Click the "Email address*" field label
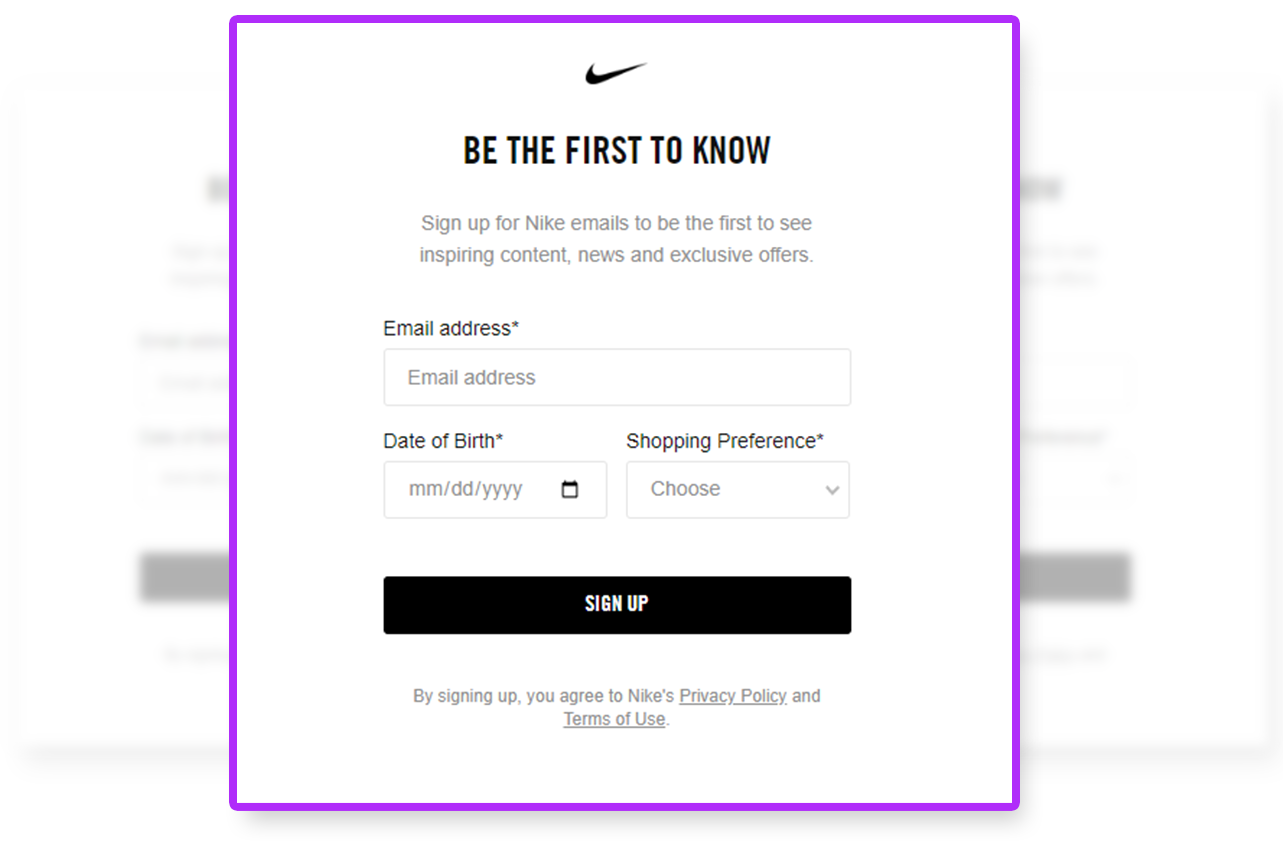Image resolution: width=1283 pixels, height=863 pixels. pos(451,328)
